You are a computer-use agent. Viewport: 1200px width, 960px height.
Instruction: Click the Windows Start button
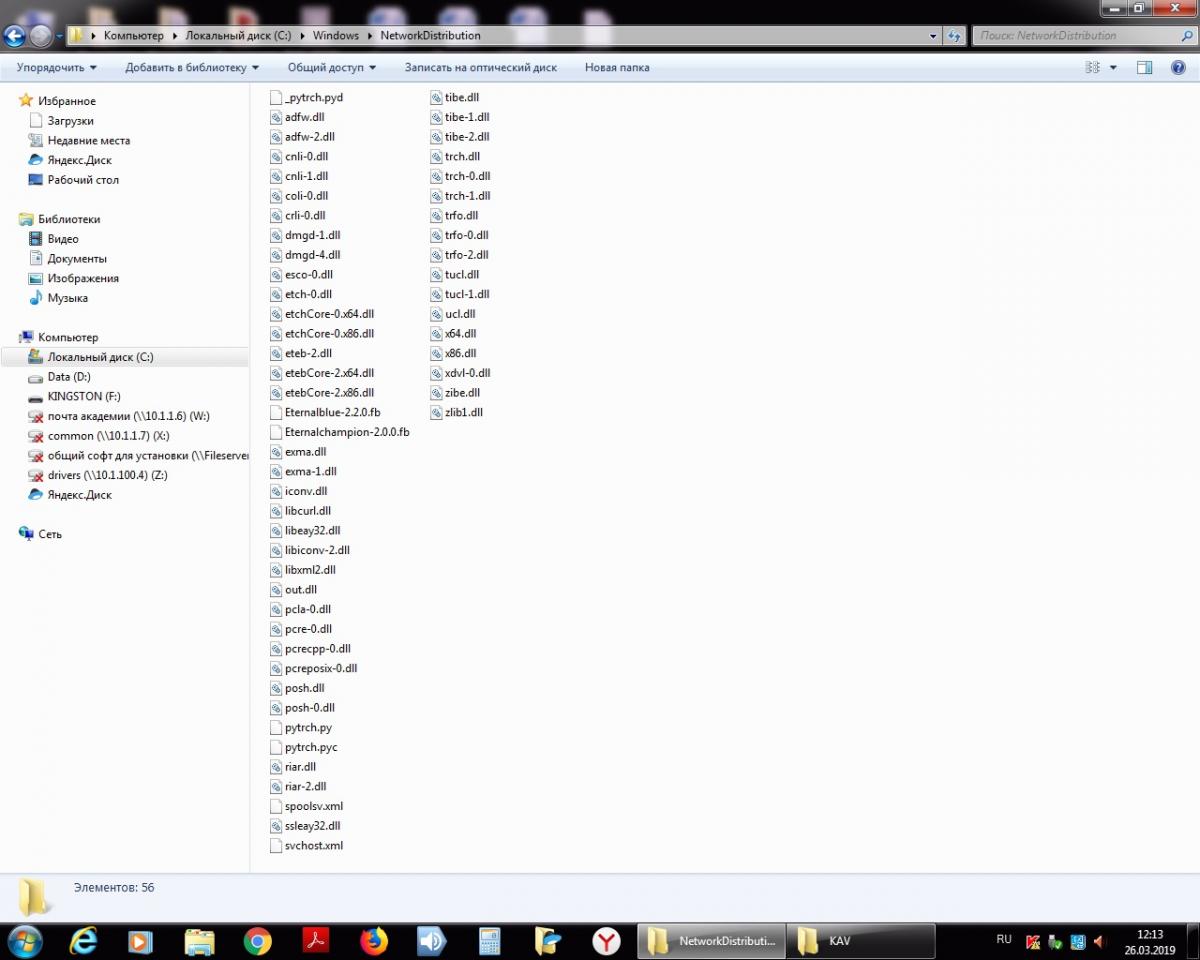tap(24, 941)
